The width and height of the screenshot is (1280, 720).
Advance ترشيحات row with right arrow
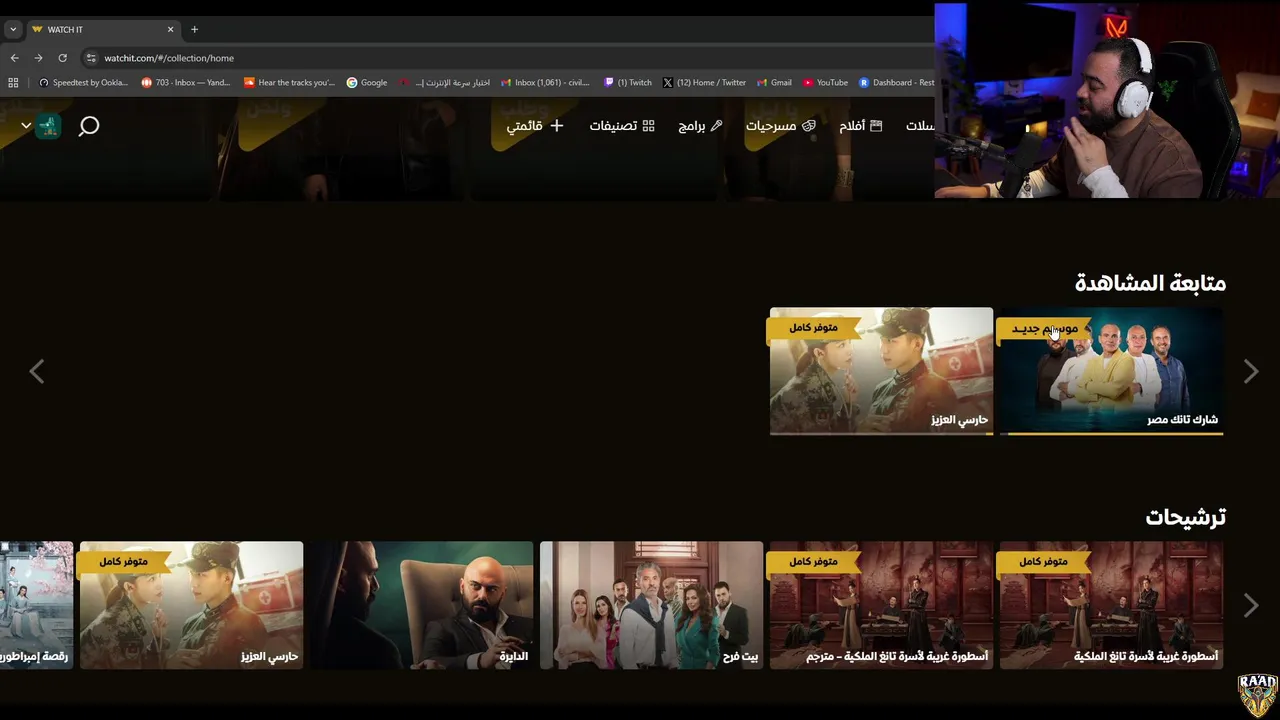pyautogui.click(x=1251, y=605)
